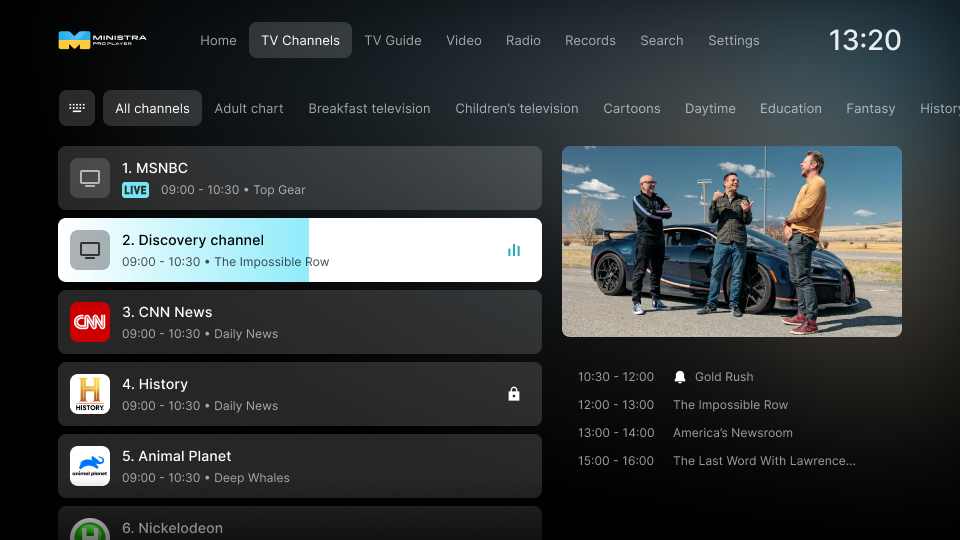Click the MSNBC TV placeholder icon

pyautogui.click(x=90, y=178)
